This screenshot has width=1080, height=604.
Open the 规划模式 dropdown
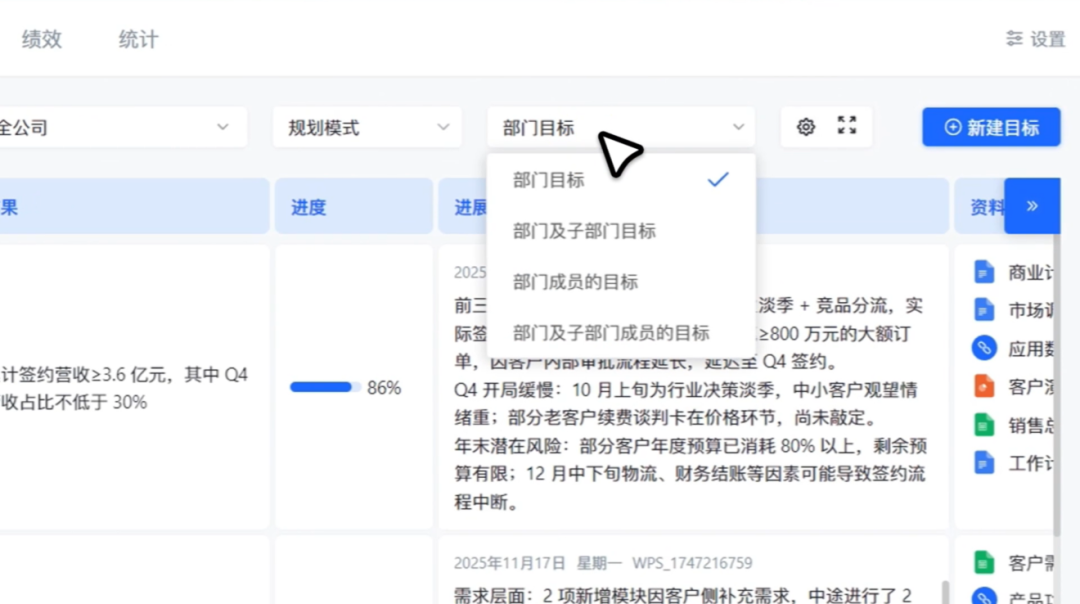(x=367, y=127)
